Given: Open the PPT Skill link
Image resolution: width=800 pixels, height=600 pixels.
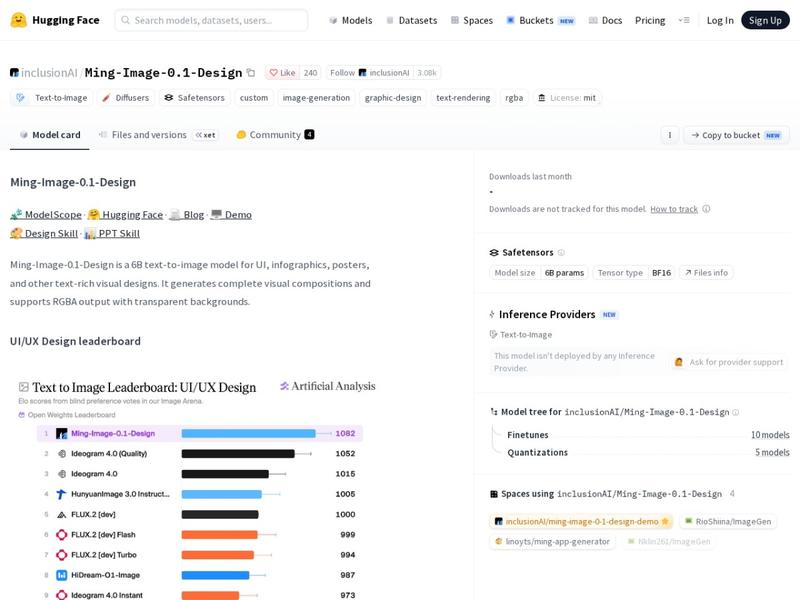Looking at the screenshot, I should coord(112,234).
